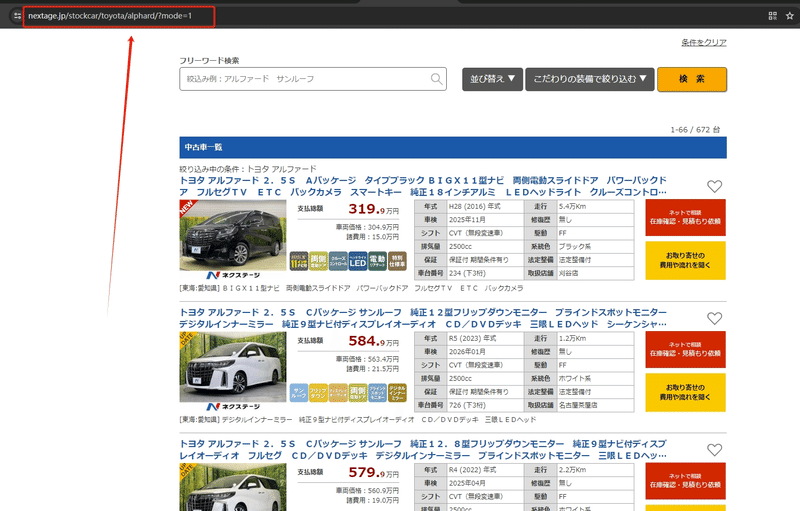Click the 11-inch navigation feature badge
The image size is (800, 511).
tap(299, 261)
